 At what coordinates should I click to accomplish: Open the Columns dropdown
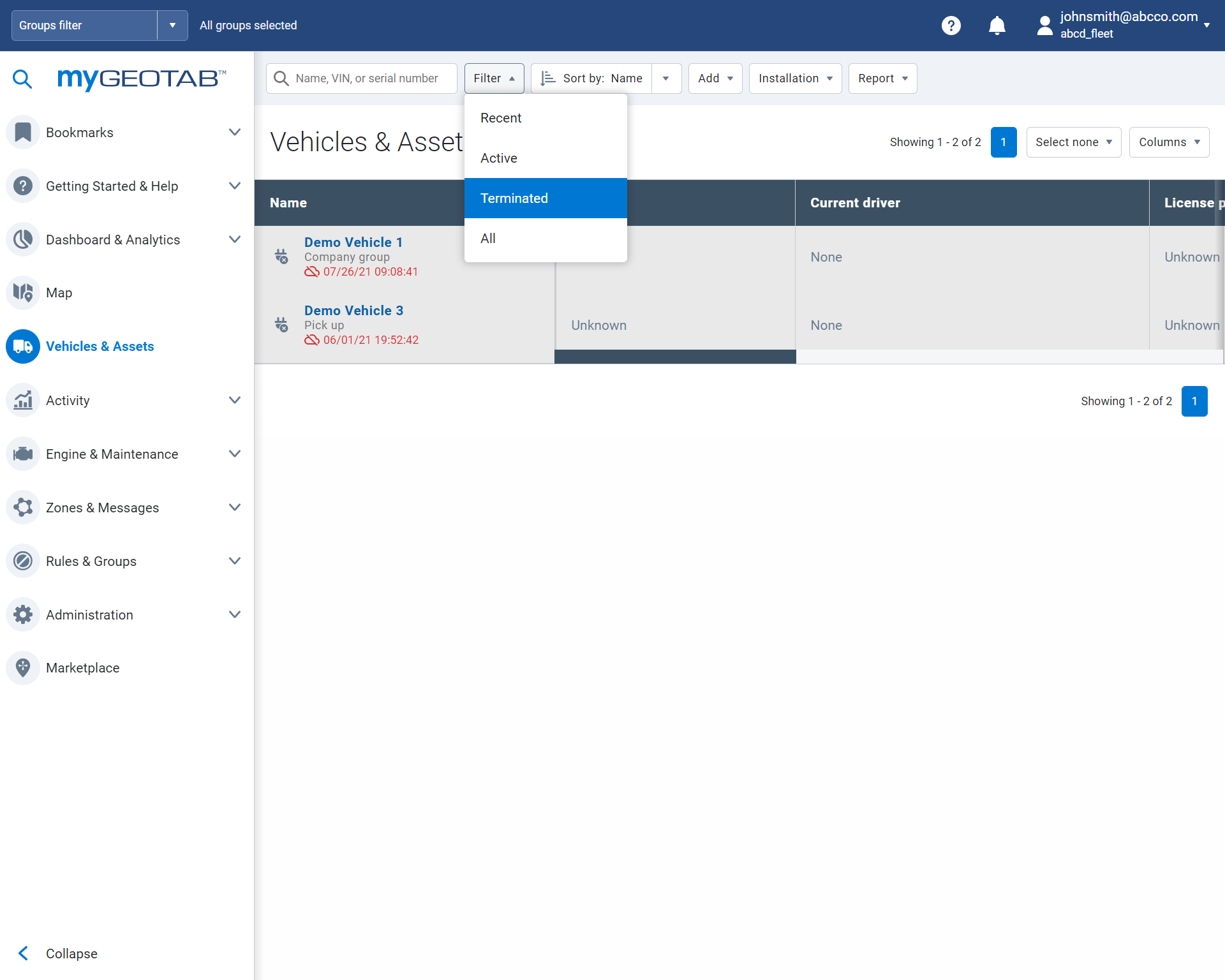[1168, 142]
